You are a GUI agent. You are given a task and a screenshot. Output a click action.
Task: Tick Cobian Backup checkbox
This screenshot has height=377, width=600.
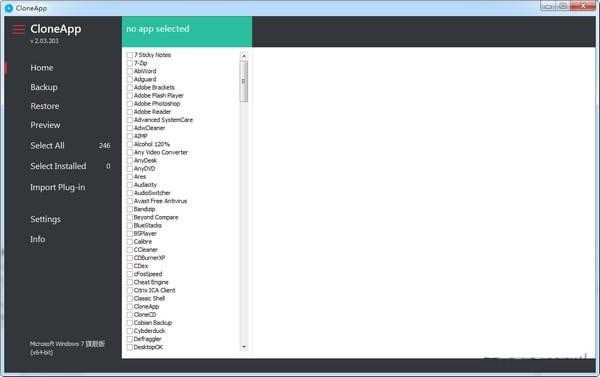[130, 323]
